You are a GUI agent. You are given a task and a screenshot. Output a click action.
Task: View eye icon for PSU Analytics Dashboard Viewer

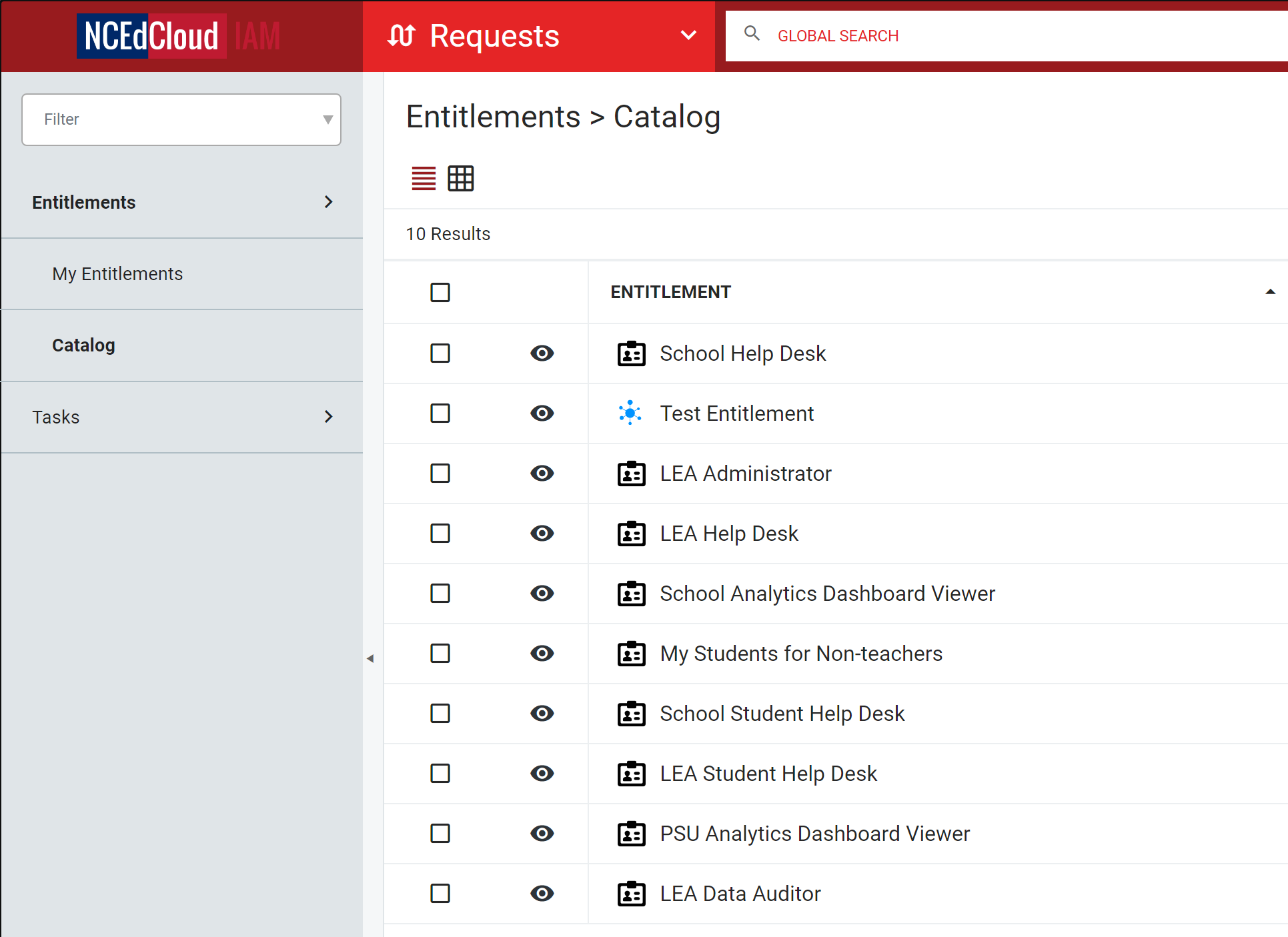542,834
